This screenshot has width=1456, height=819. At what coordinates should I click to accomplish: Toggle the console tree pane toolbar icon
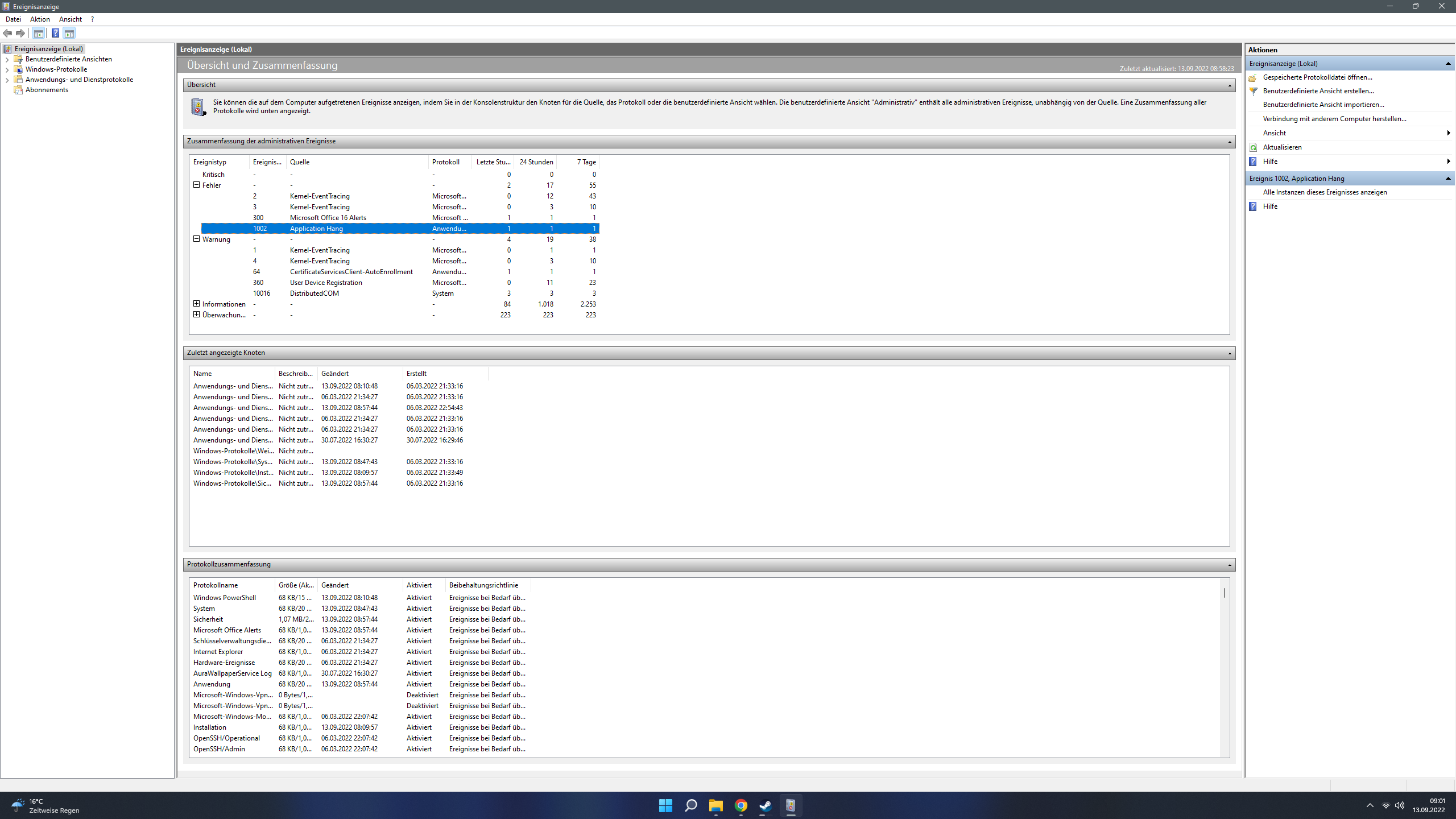(x=38, y=33)
